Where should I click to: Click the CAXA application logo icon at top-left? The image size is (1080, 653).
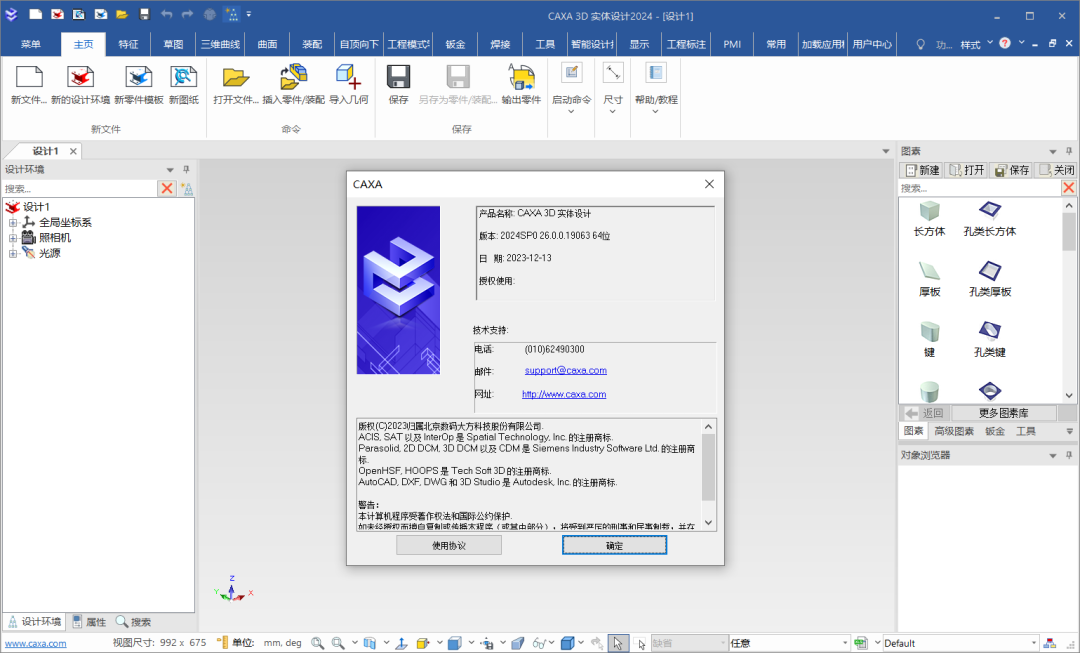pyautogui.click(x=11, y=14)
